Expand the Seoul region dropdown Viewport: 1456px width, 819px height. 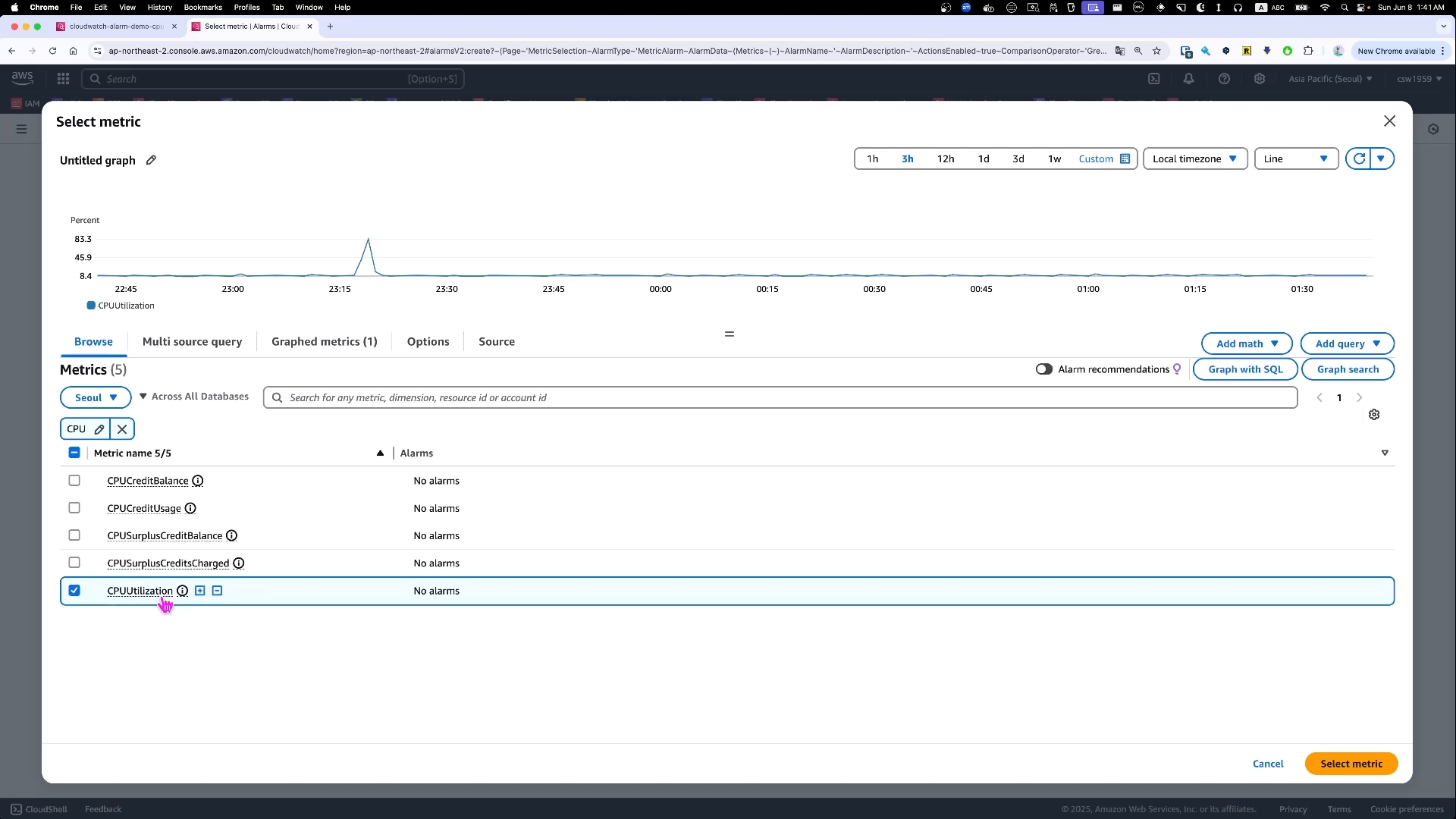96,397
